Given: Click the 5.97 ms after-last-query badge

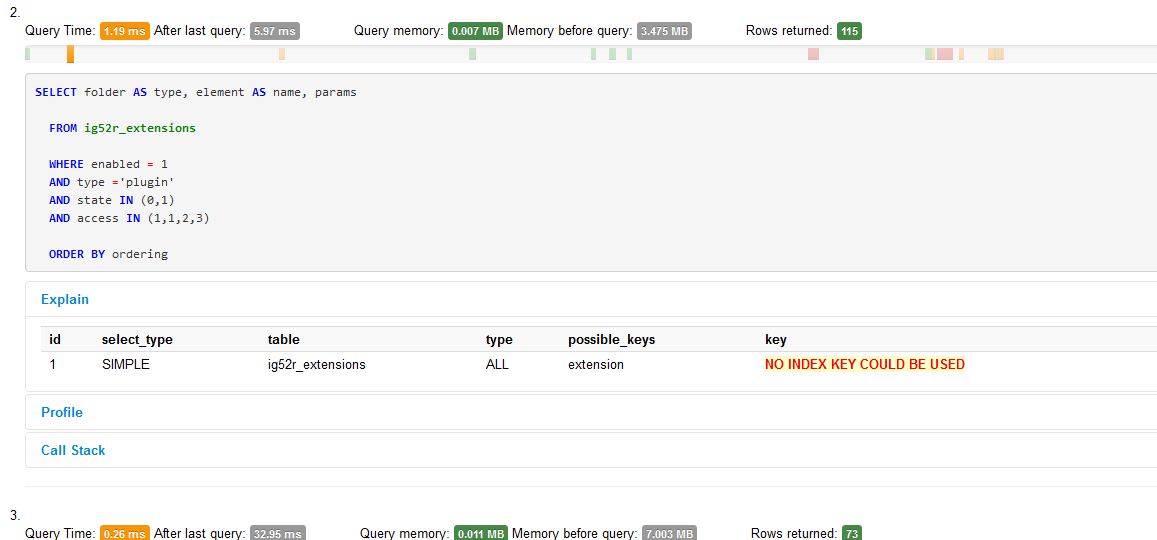Looking at the screenshot, I should (274, 31).
